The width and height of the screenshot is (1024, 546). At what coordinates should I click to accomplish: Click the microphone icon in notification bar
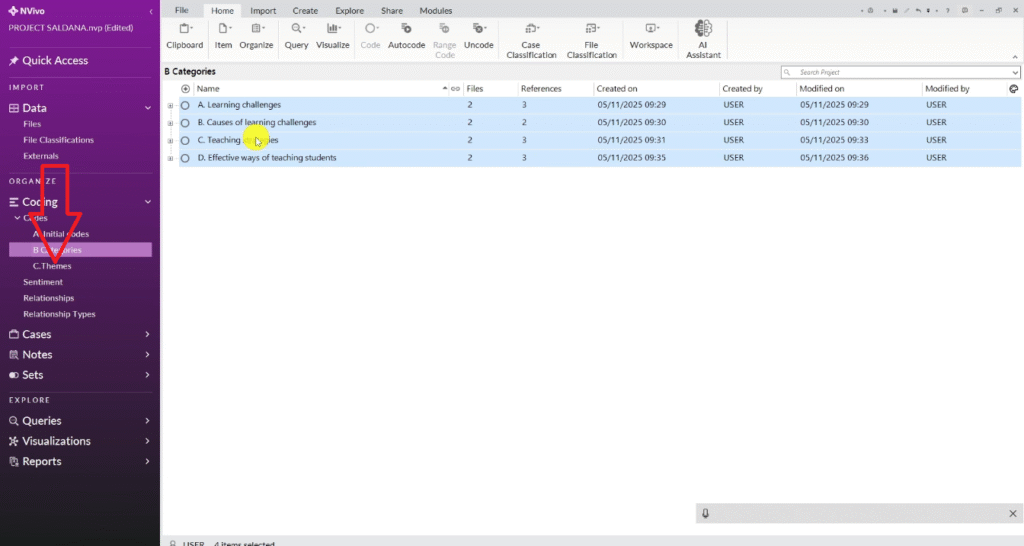coord(706,513)
